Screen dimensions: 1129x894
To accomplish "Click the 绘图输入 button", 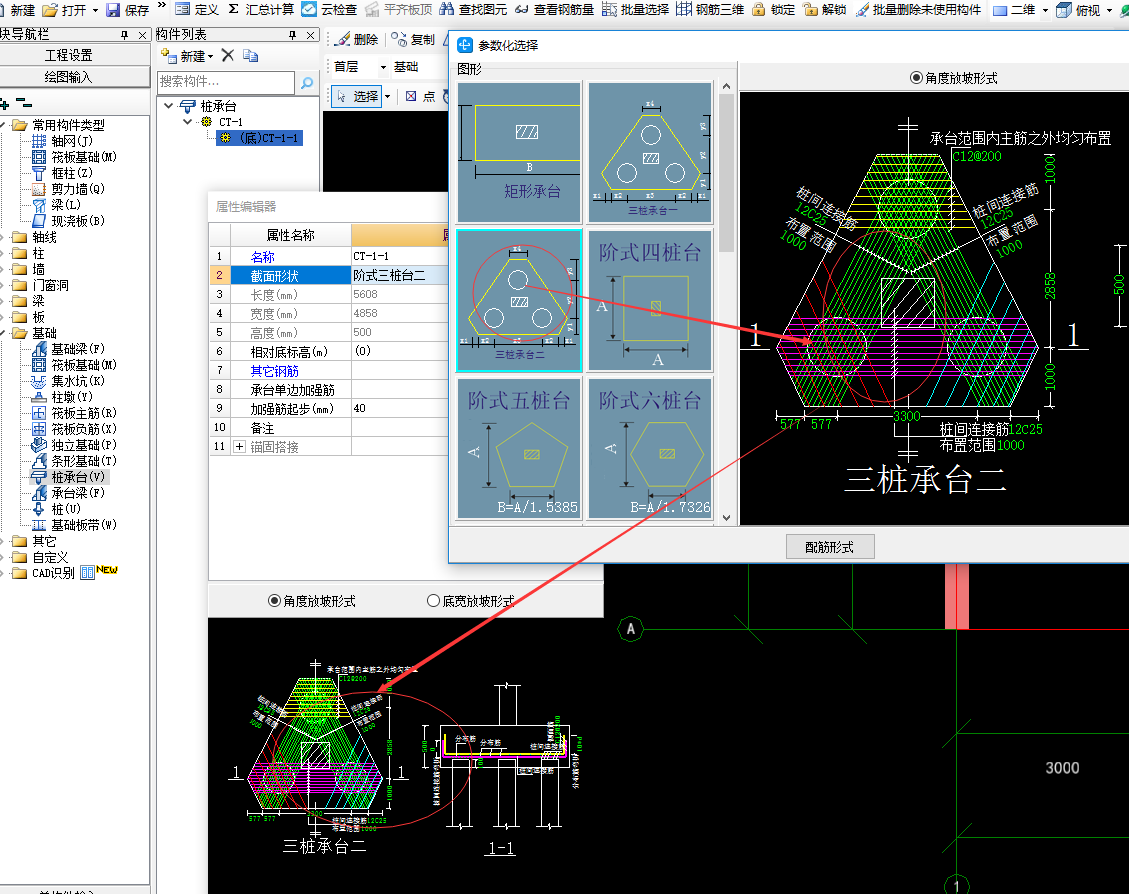I will (x=74, y=77).
